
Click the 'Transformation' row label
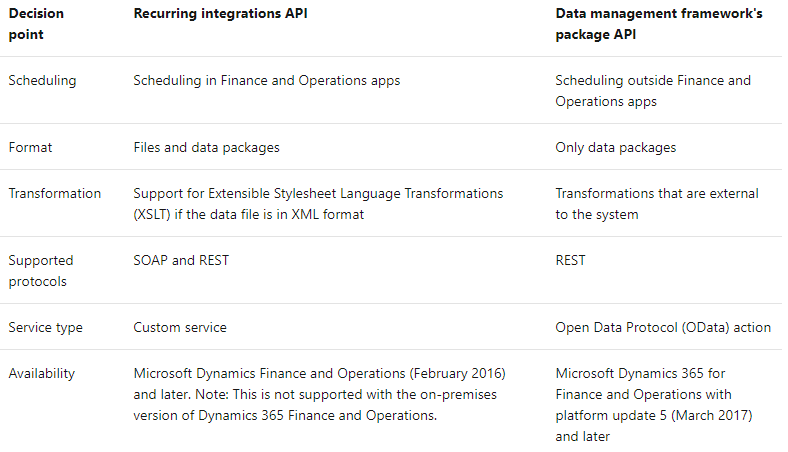54,193
